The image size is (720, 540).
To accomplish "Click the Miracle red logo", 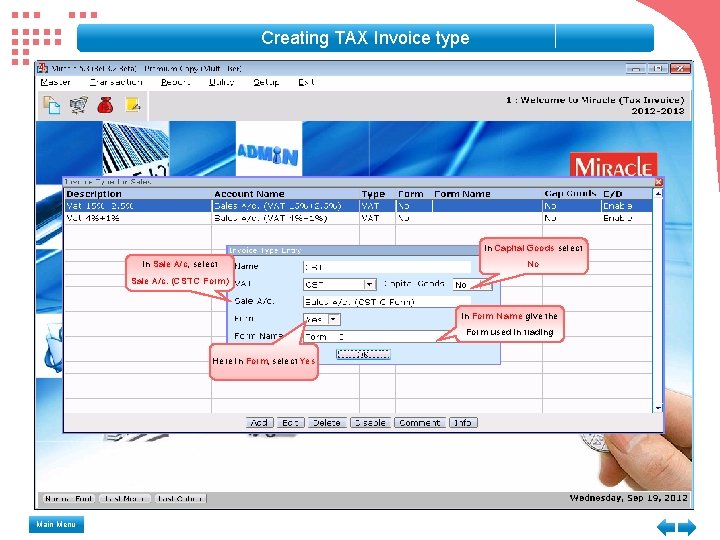I will [x=613, y=165].
